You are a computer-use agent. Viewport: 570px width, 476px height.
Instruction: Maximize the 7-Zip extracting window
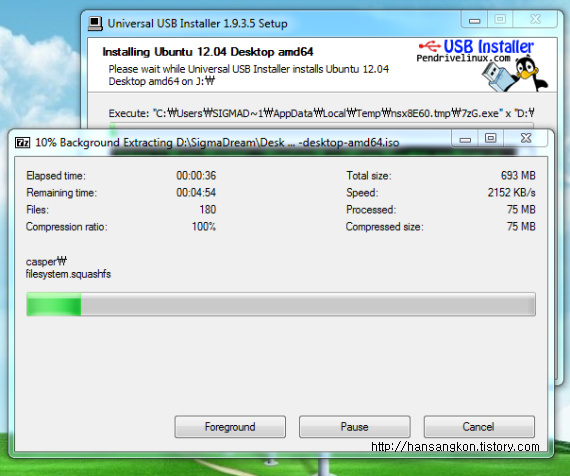pos(490,138)
